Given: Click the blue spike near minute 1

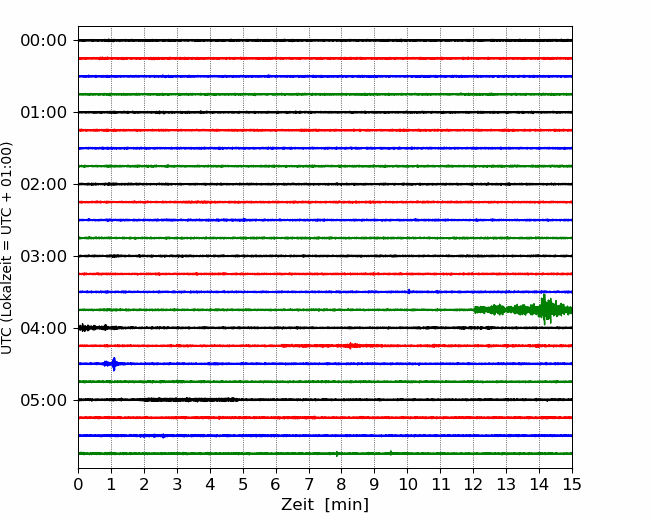Looking at the screenshot, I should pyautogui.click(x=114, y=364).
